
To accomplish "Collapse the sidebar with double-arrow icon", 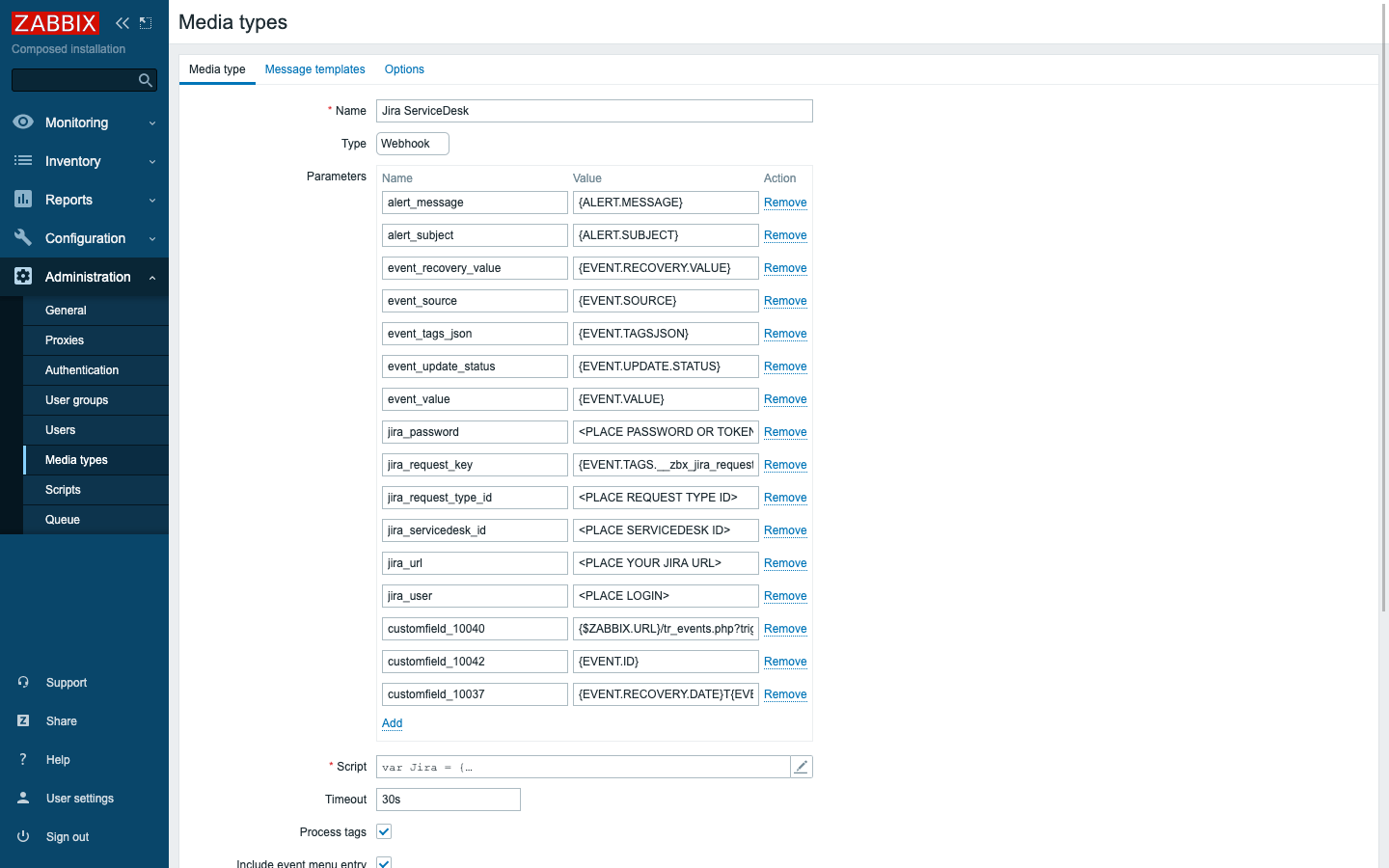I will (x=123, y=23).
